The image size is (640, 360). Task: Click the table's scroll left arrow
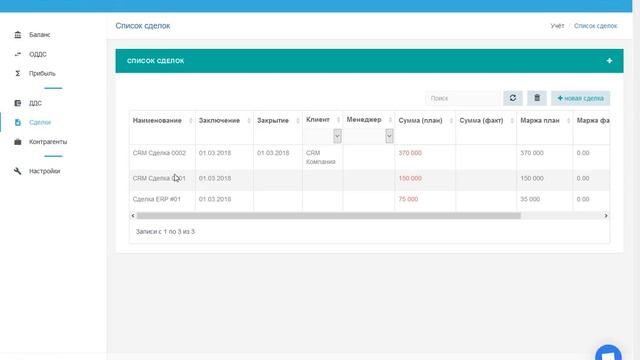click(x=133, y=216)
